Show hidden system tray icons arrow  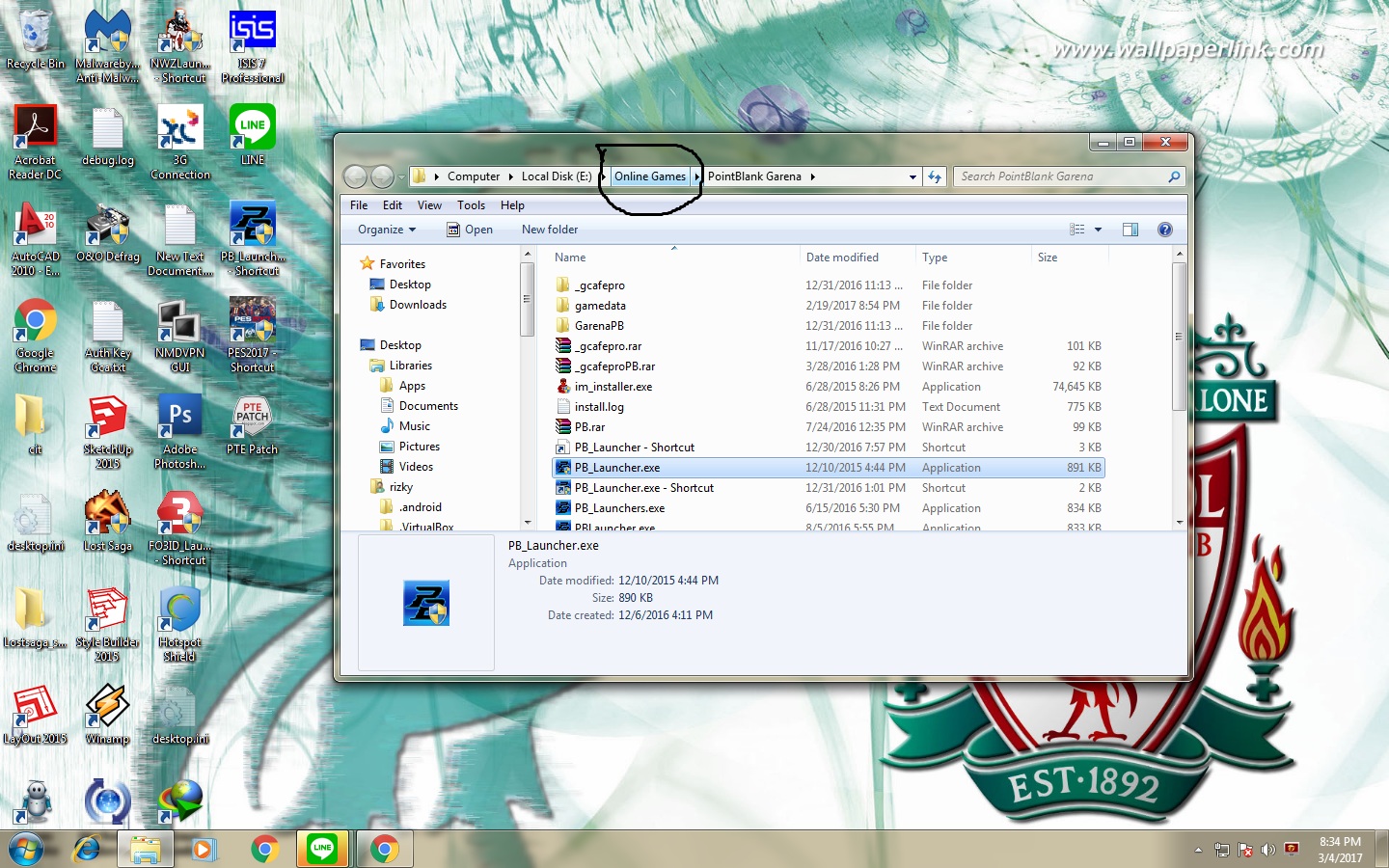[x=1198, y=850]
